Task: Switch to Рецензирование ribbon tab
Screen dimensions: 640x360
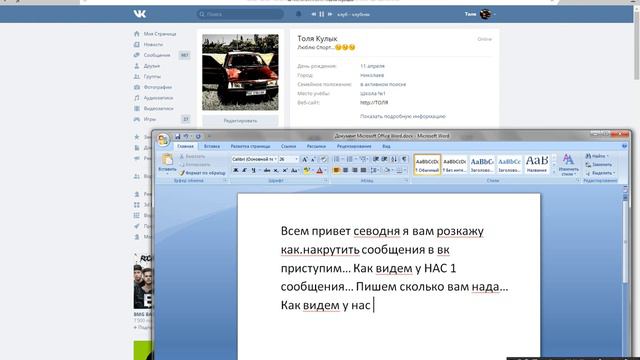Action: click(x=354, y=146)
